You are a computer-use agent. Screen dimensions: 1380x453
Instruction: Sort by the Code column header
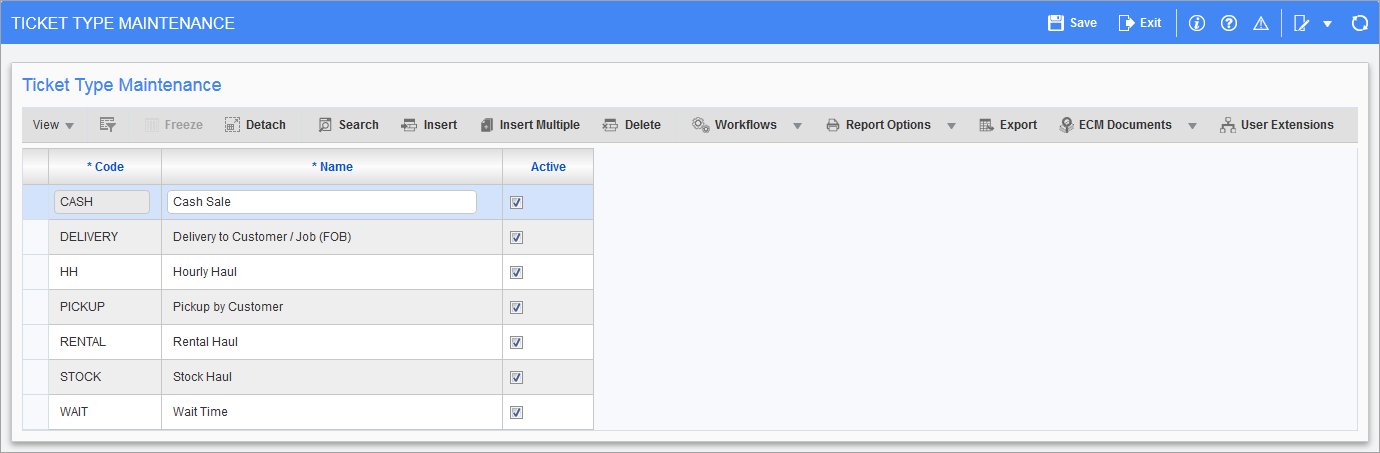(105, 167)
